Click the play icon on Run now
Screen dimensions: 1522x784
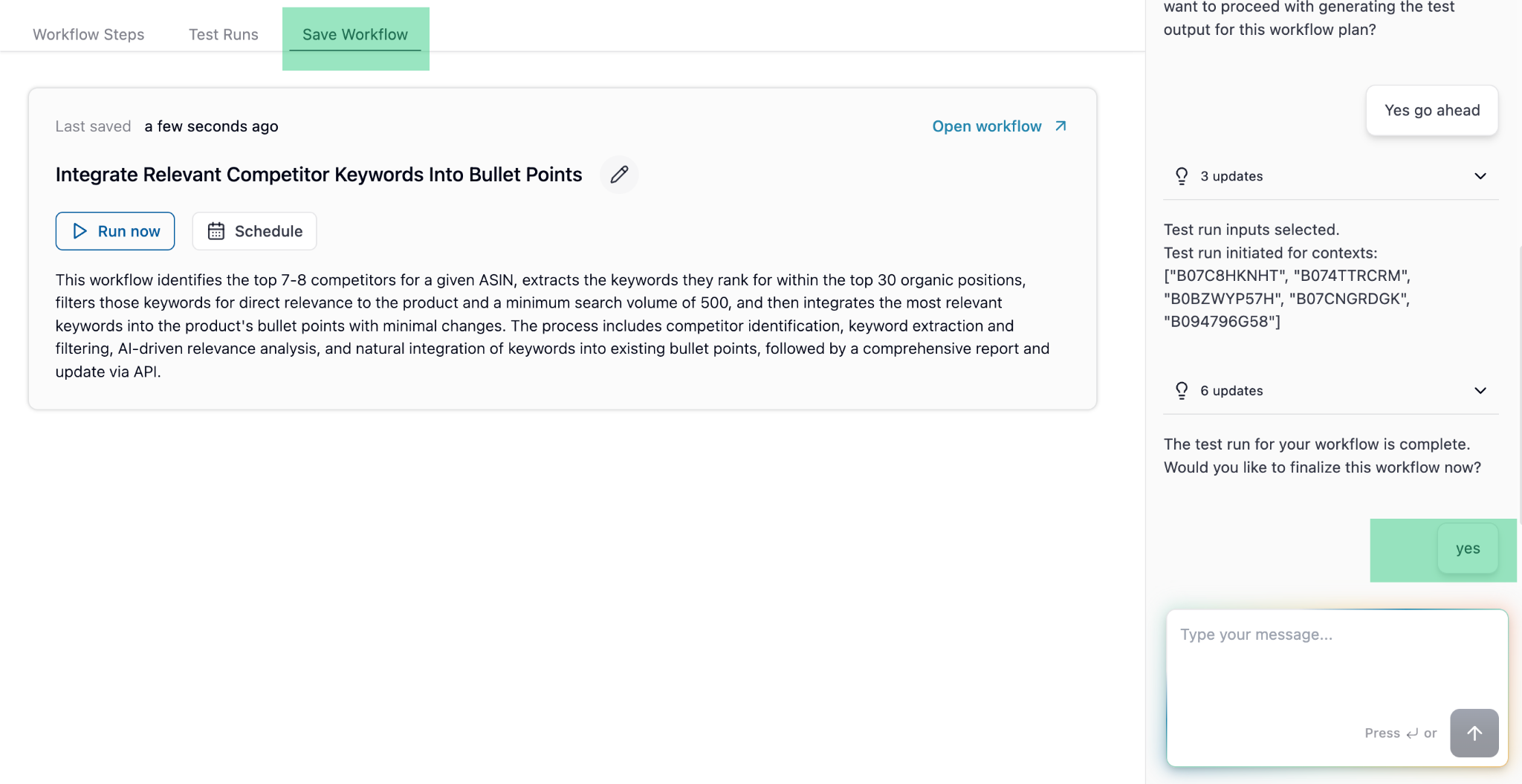pyautogui.click(x=80, y=231)
